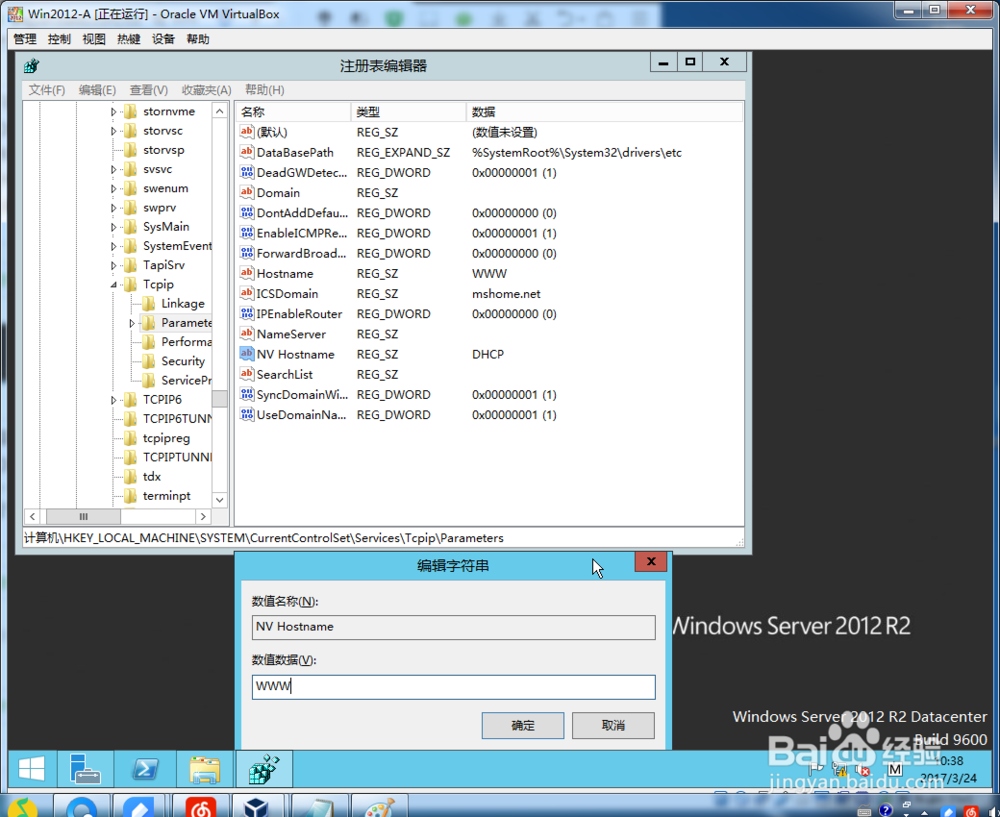
Task: Open VirtualBox 管理 menu
Action: point(25,39)
